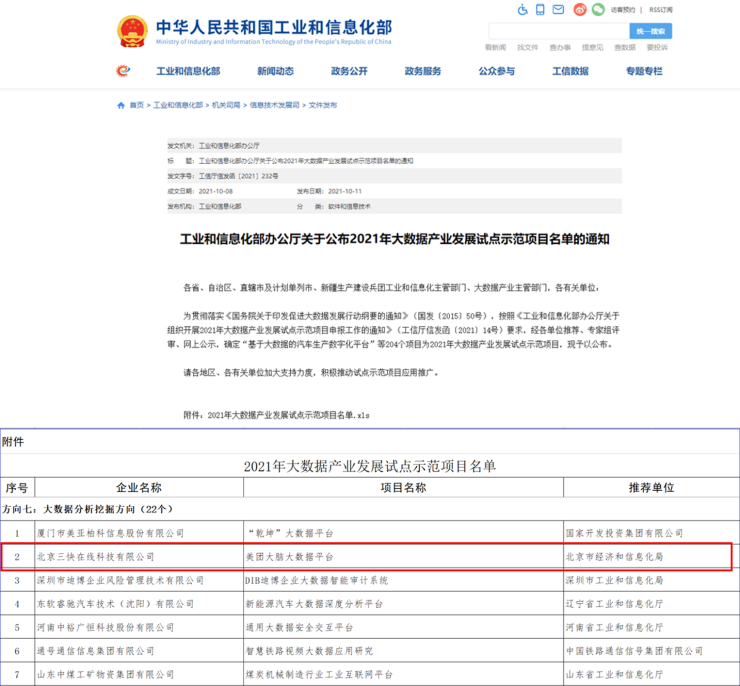Open the 政务公开 navigation menu
The width and height of the screenshot is (740, 686).
click(349, 72)
